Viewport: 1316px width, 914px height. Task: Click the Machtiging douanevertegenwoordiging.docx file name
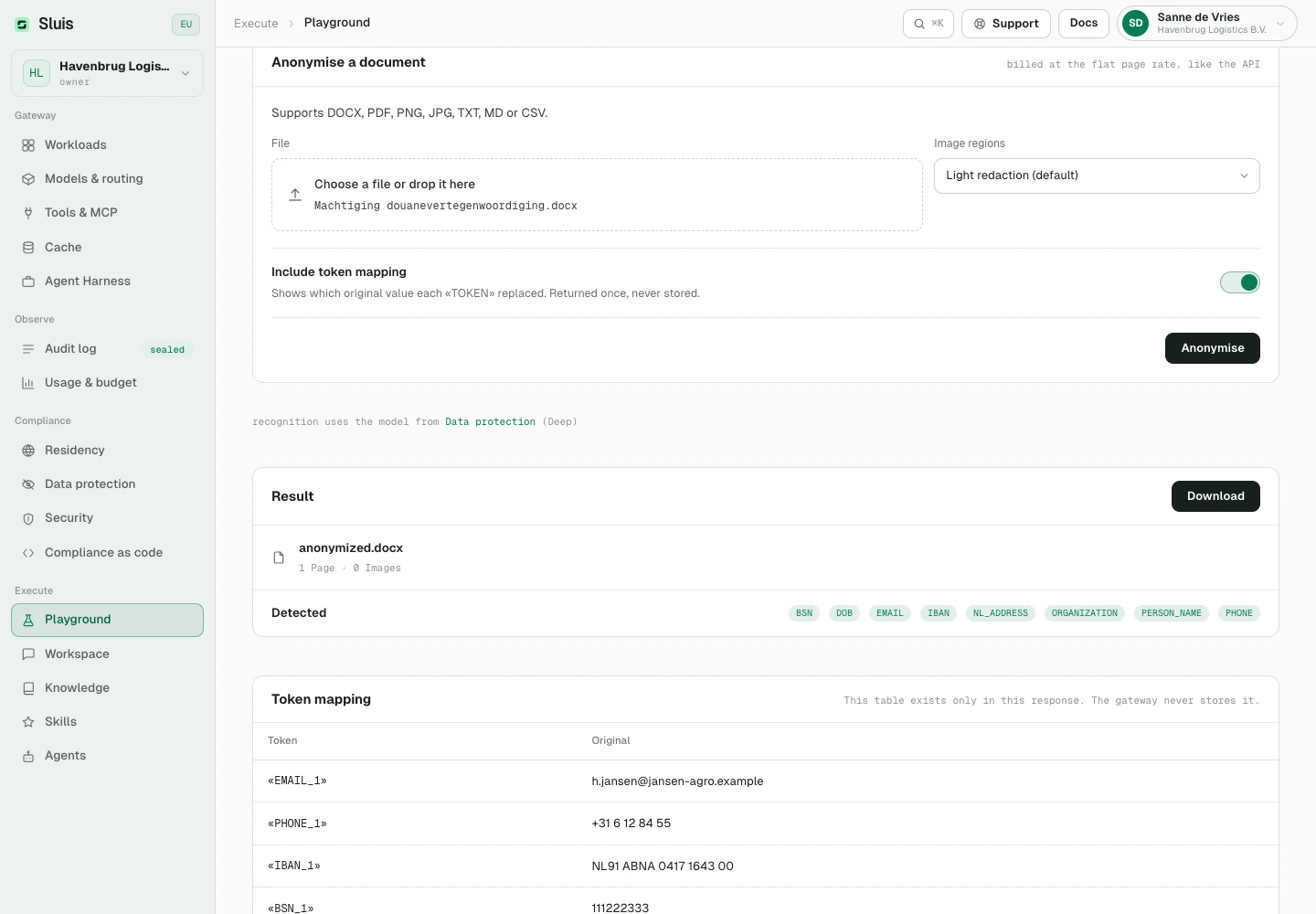click(x=446, y=206)
